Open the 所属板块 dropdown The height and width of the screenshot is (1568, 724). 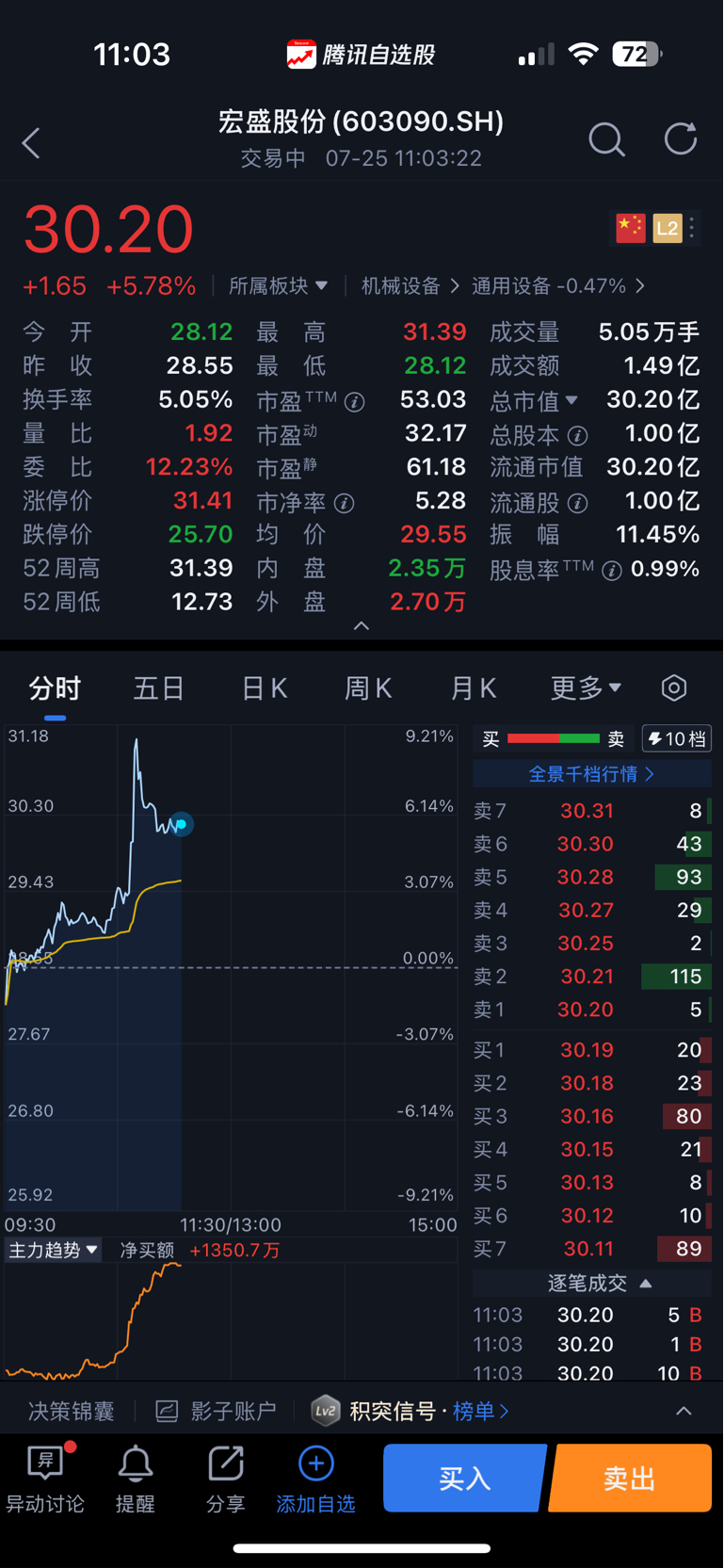(278, 285)
